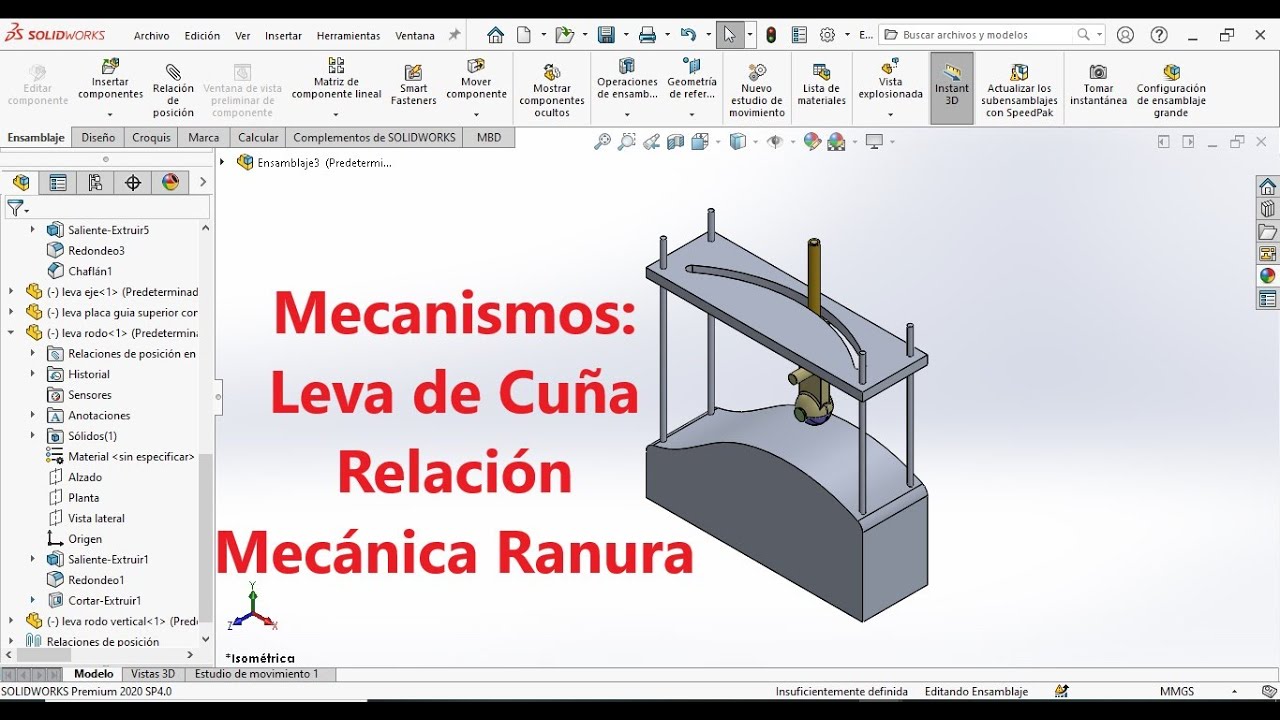Select Matriz de componente lineal tool
Image resolution: width=1280 pixels, height=720 pixels.
point(336,80)
